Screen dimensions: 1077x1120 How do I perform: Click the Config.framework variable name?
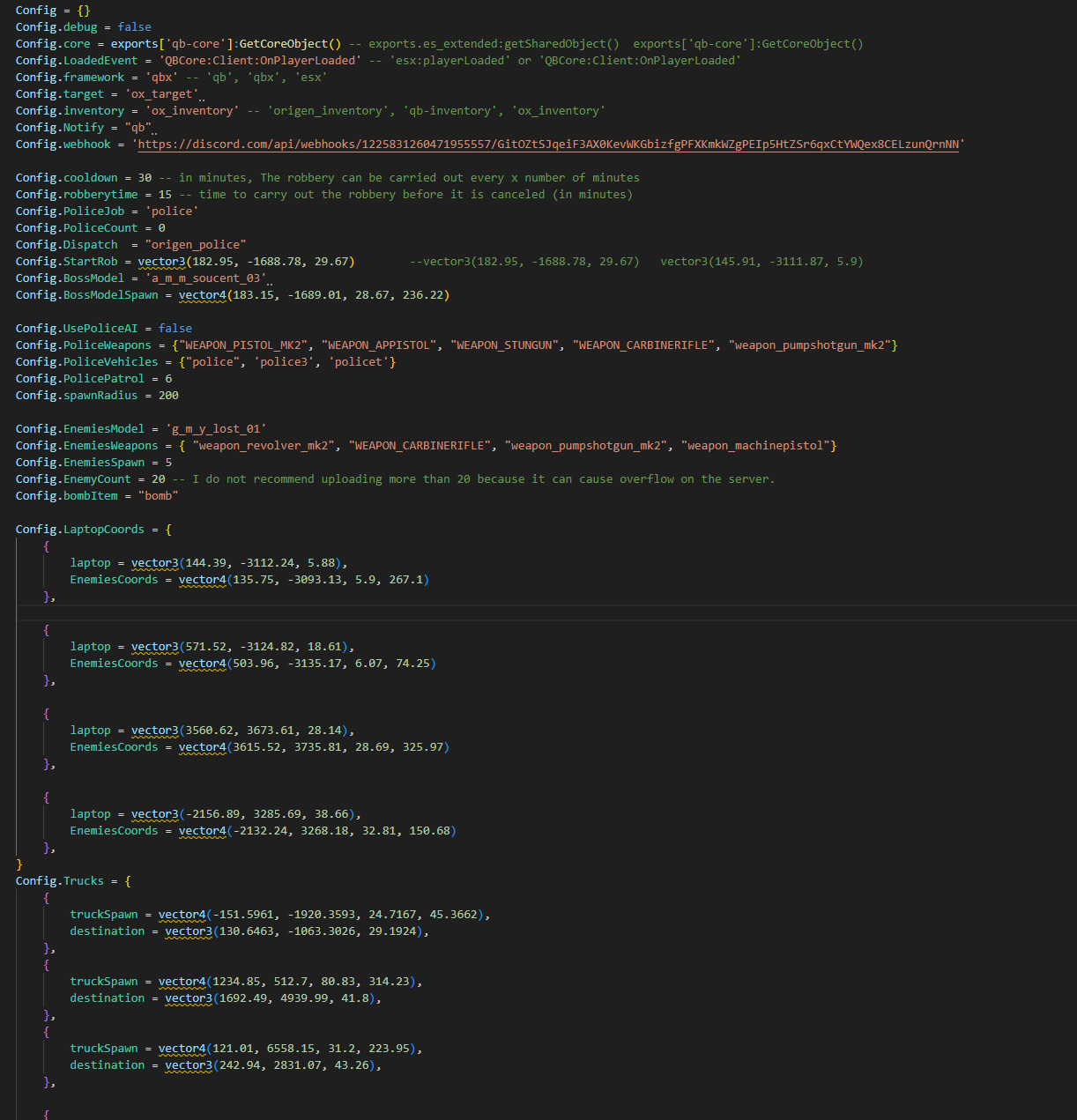click(70, 78)
